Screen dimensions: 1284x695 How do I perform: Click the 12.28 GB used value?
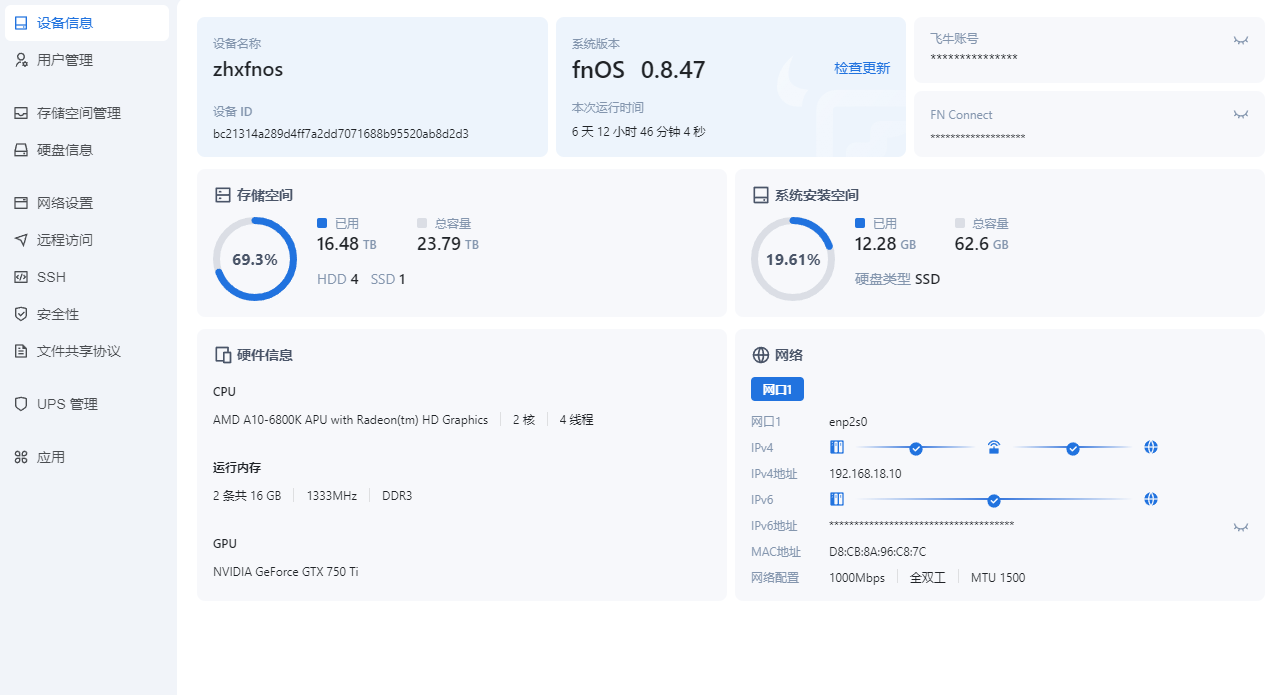(x=885, y=244)
